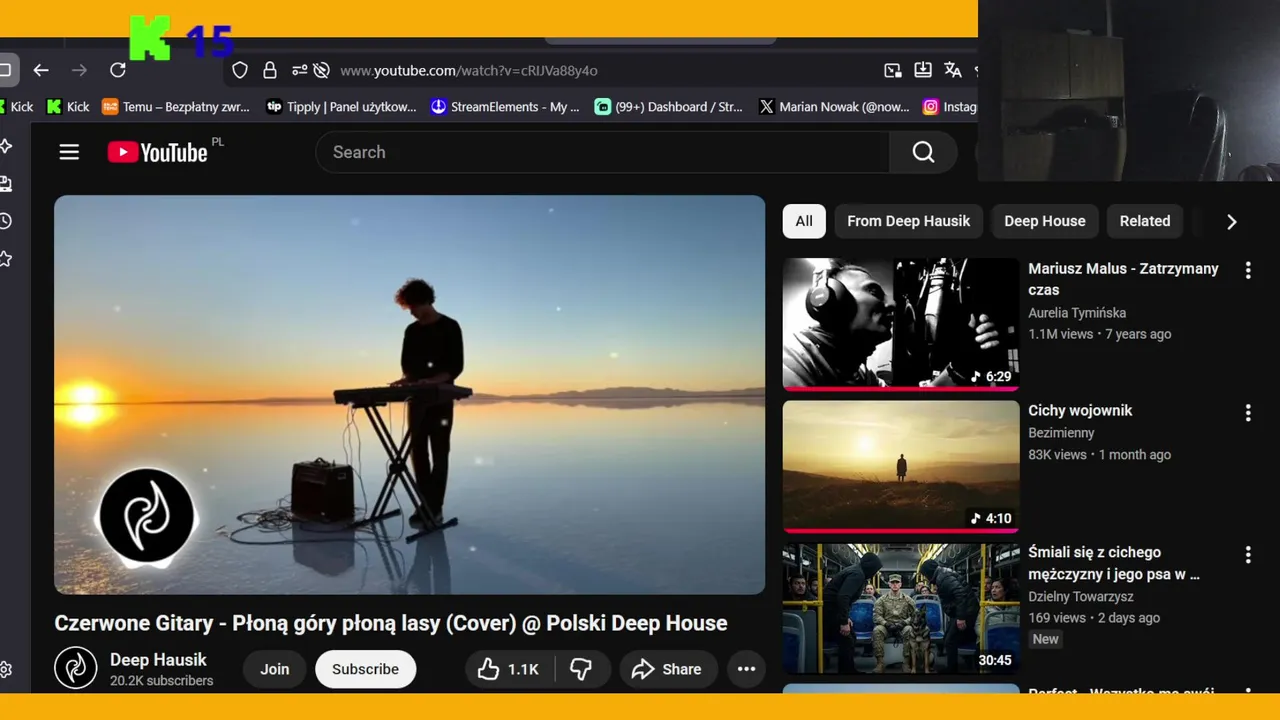Click the main video player
Viewport: 1280px width, 720px height.
click(x=409, y=394)
